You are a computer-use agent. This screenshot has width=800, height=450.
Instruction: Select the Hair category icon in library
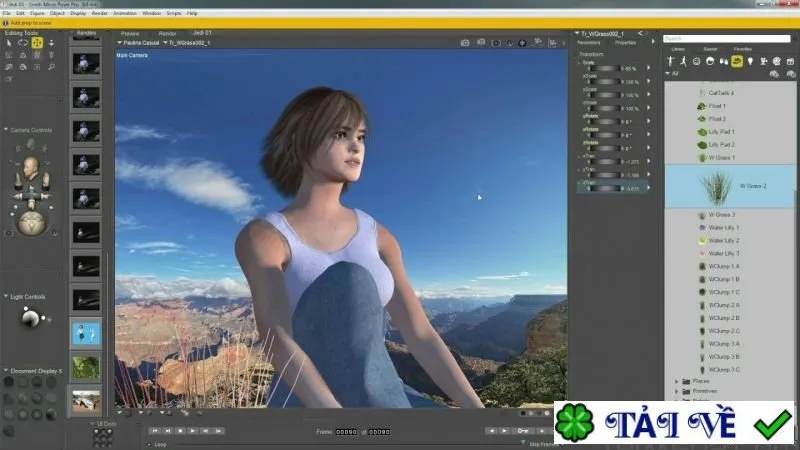(710, 61)
